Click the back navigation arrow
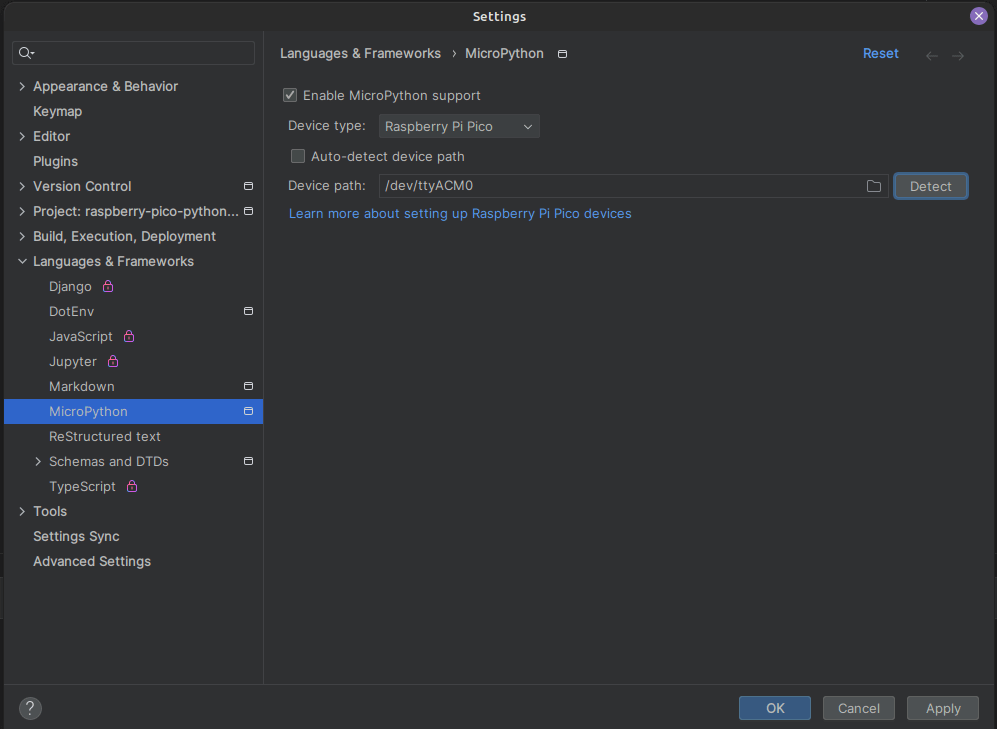The height and width of the screenshot is (729, 997). point(932,56)
